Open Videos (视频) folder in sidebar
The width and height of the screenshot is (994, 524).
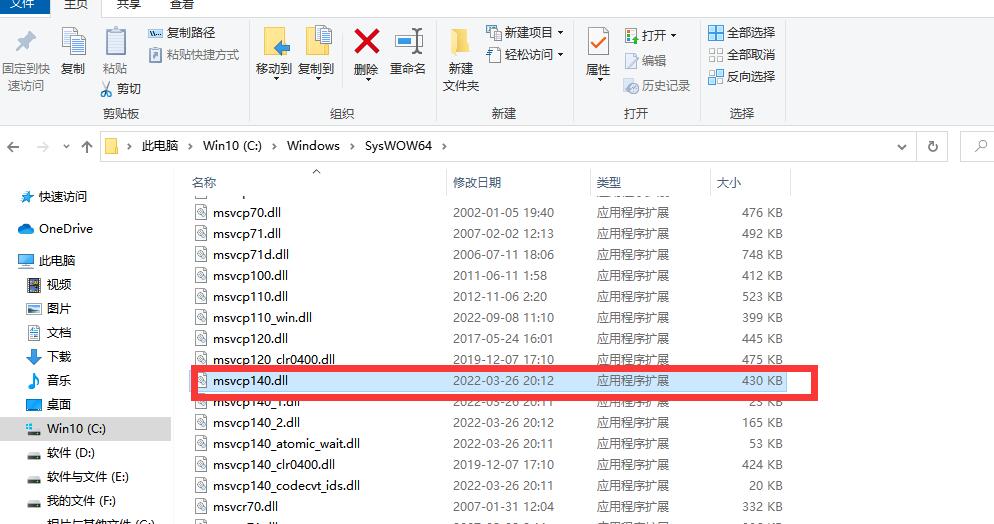[x=49, y=284]
